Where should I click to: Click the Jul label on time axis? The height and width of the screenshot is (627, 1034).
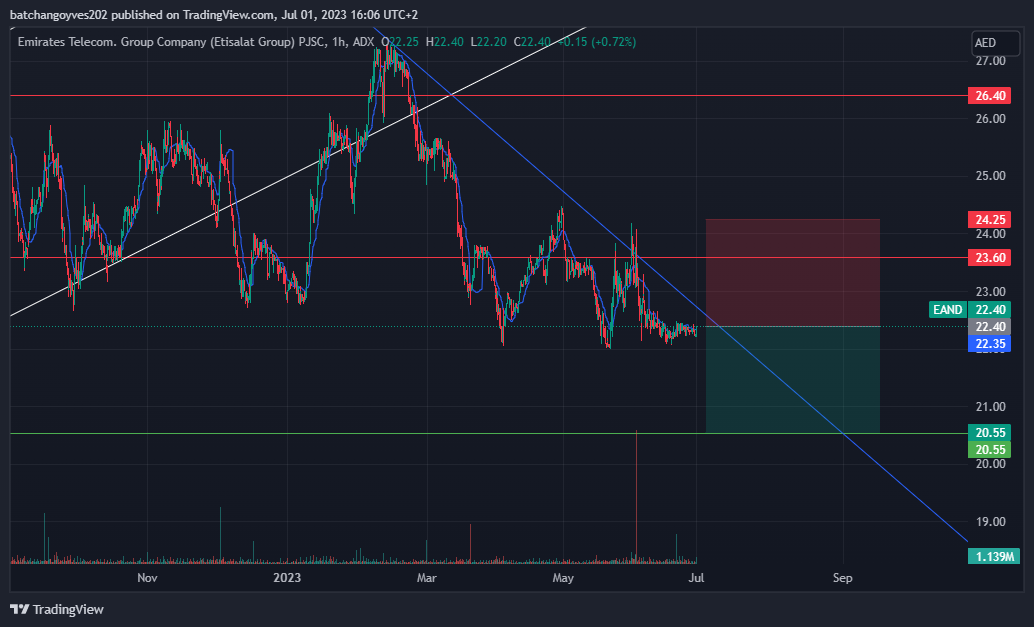pyautogui.click(x=696, y=578)
